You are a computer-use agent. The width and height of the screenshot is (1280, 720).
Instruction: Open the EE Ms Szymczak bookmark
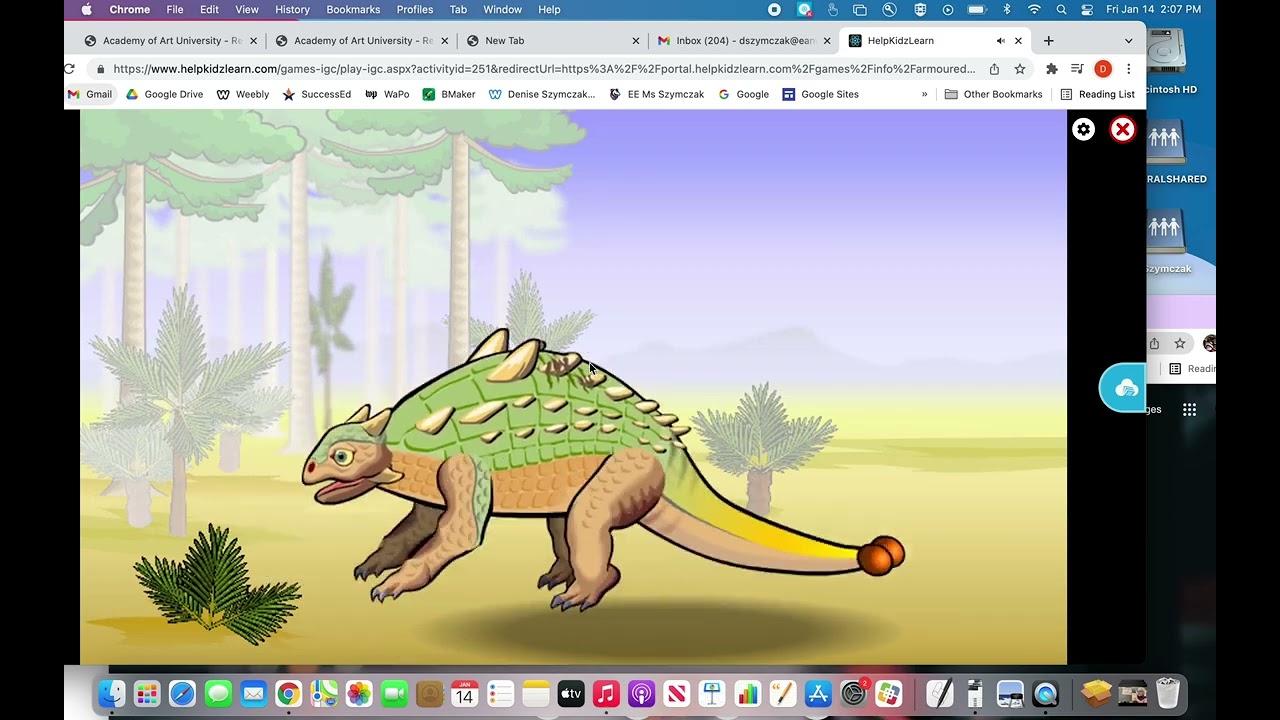(x=656, y=94)
